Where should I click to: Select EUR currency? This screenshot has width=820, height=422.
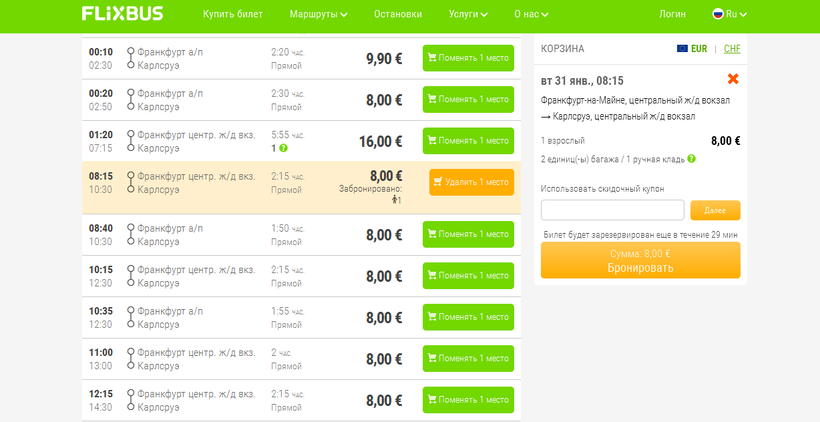(699, 48)
